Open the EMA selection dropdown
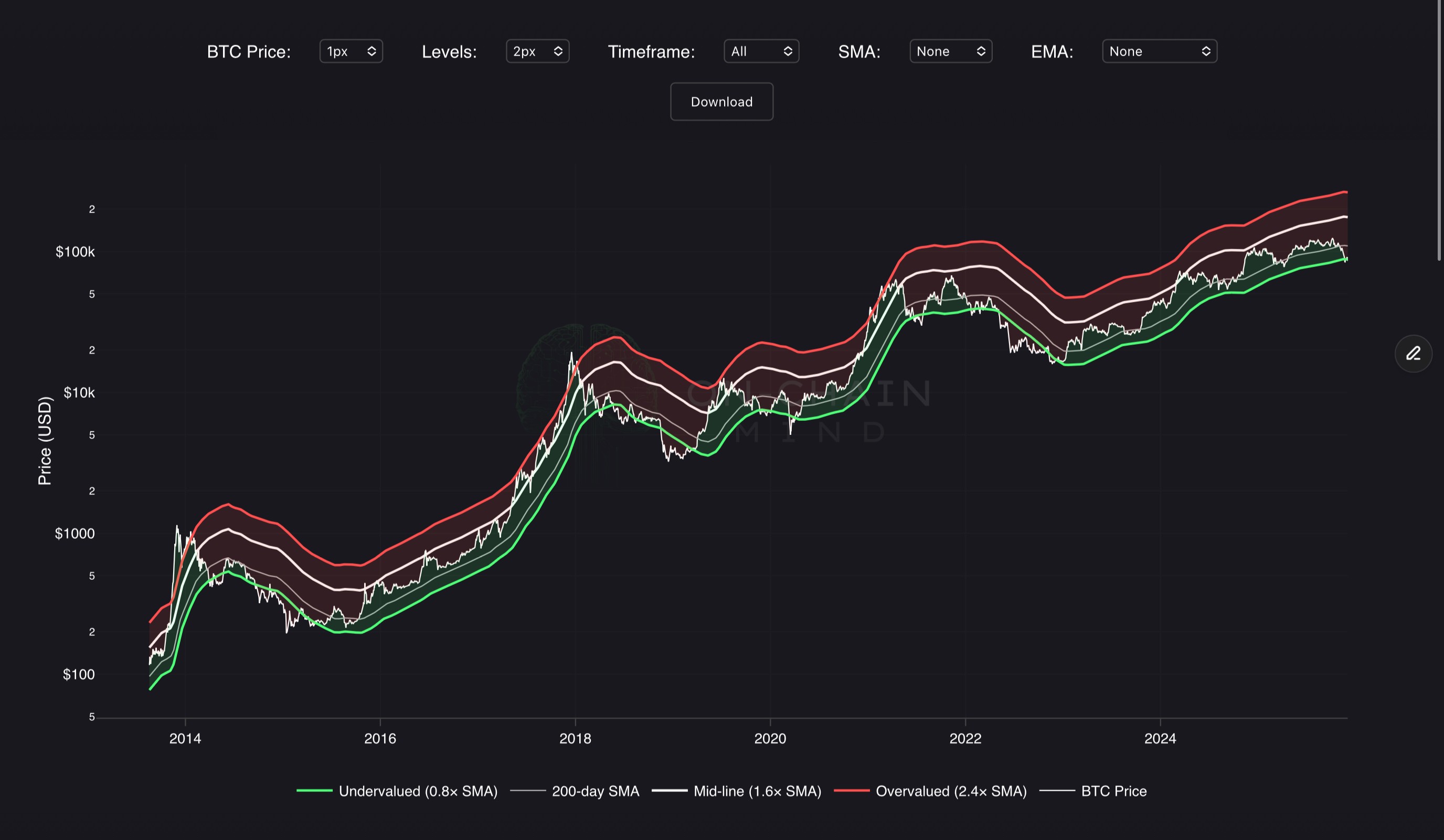Image resolution: width=1444 pixels, height=840 pixels. [x=1159, y=51]
